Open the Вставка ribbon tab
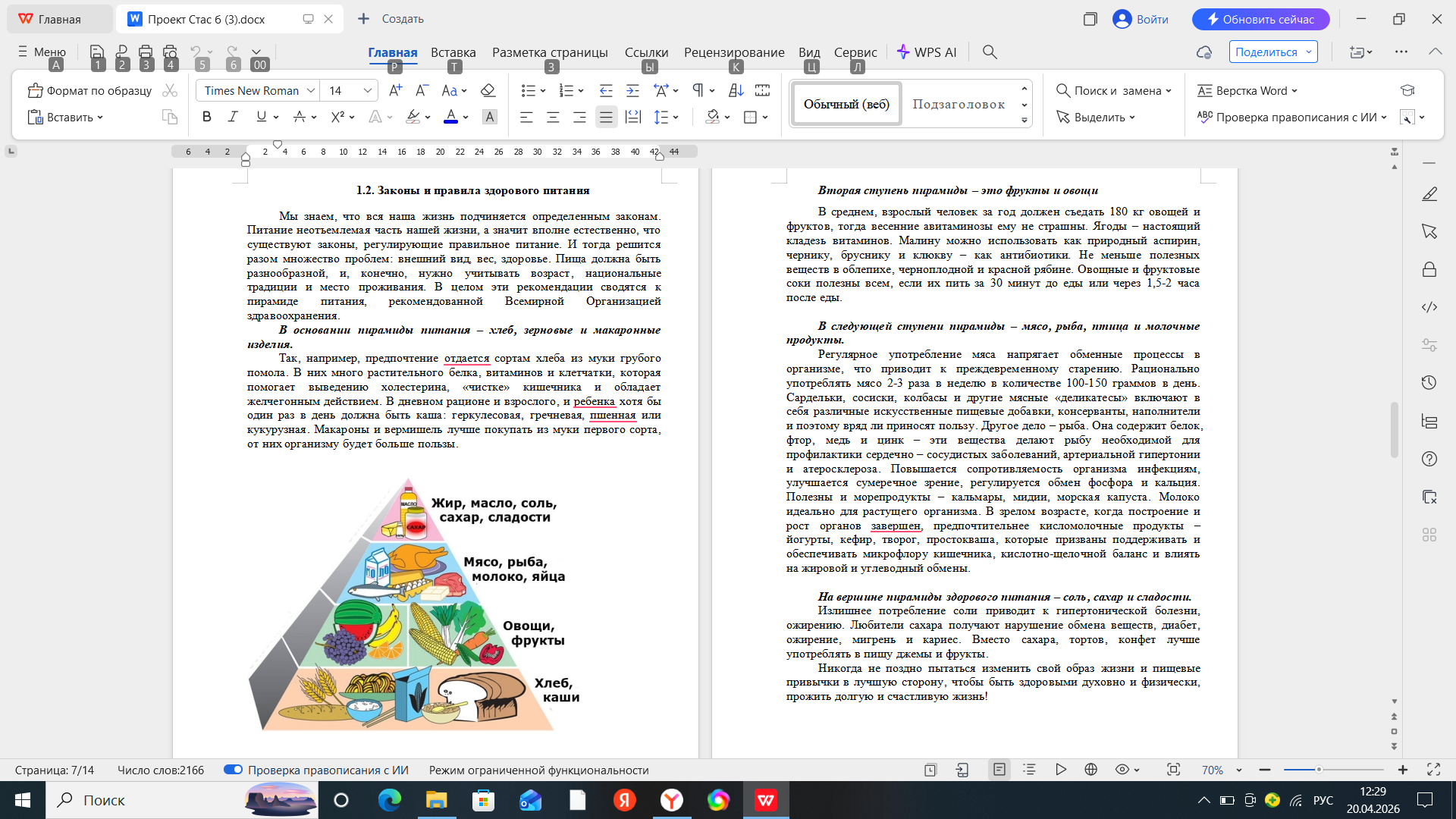The width and height of the screenshot is (1456, 819). pos(453,52)
